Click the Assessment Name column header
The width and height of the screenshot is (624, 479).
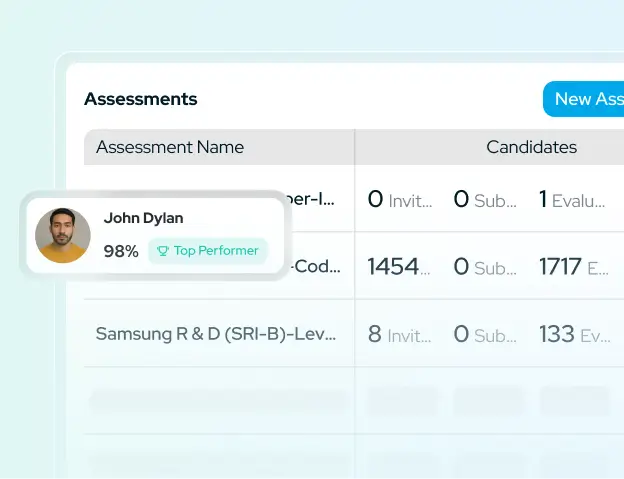pyautogui.click(x=170, y=147)
